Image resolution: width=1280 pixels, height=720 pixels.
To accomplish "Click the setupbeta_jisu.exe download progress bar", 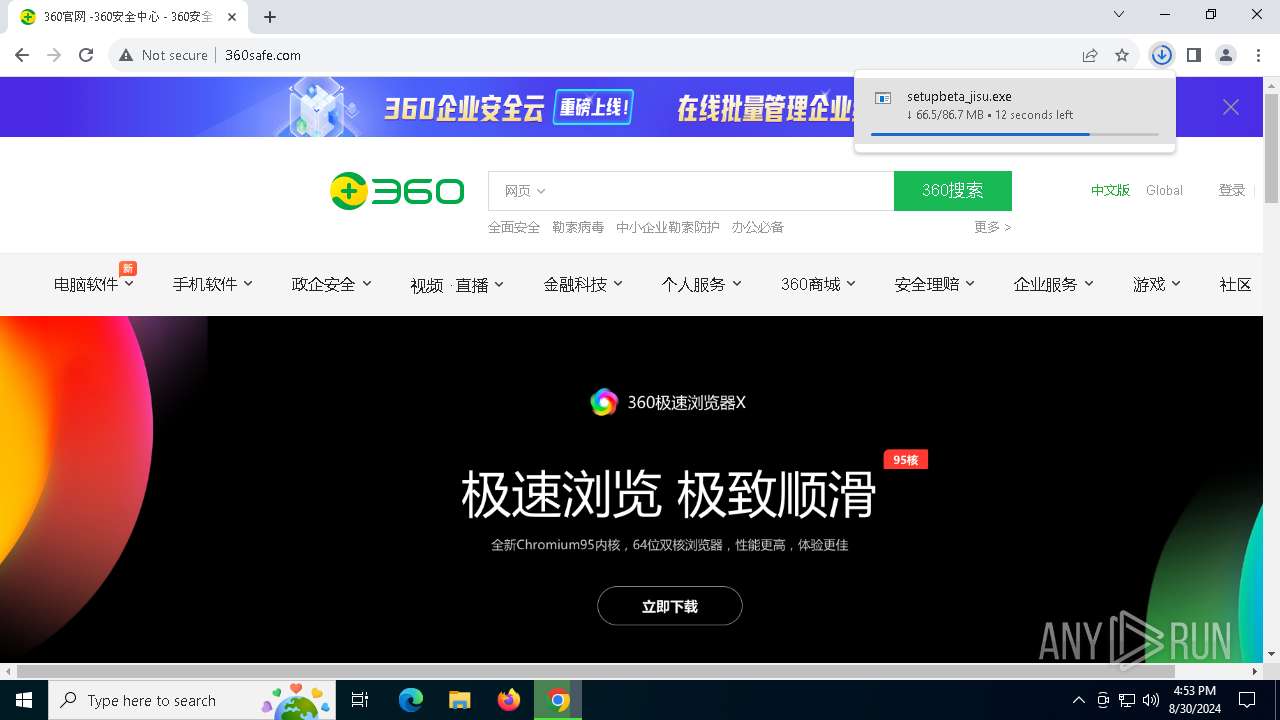I will 1014,134.
